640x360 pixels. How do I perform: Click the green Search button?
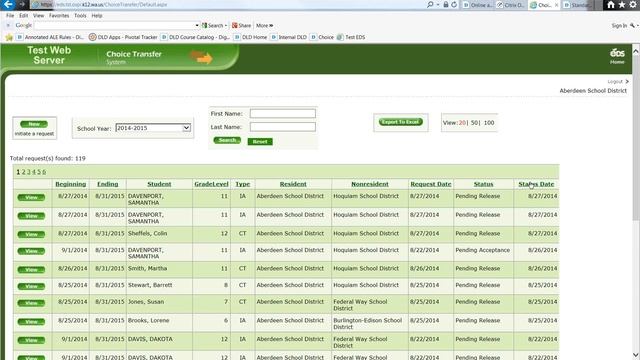point(227,140)
